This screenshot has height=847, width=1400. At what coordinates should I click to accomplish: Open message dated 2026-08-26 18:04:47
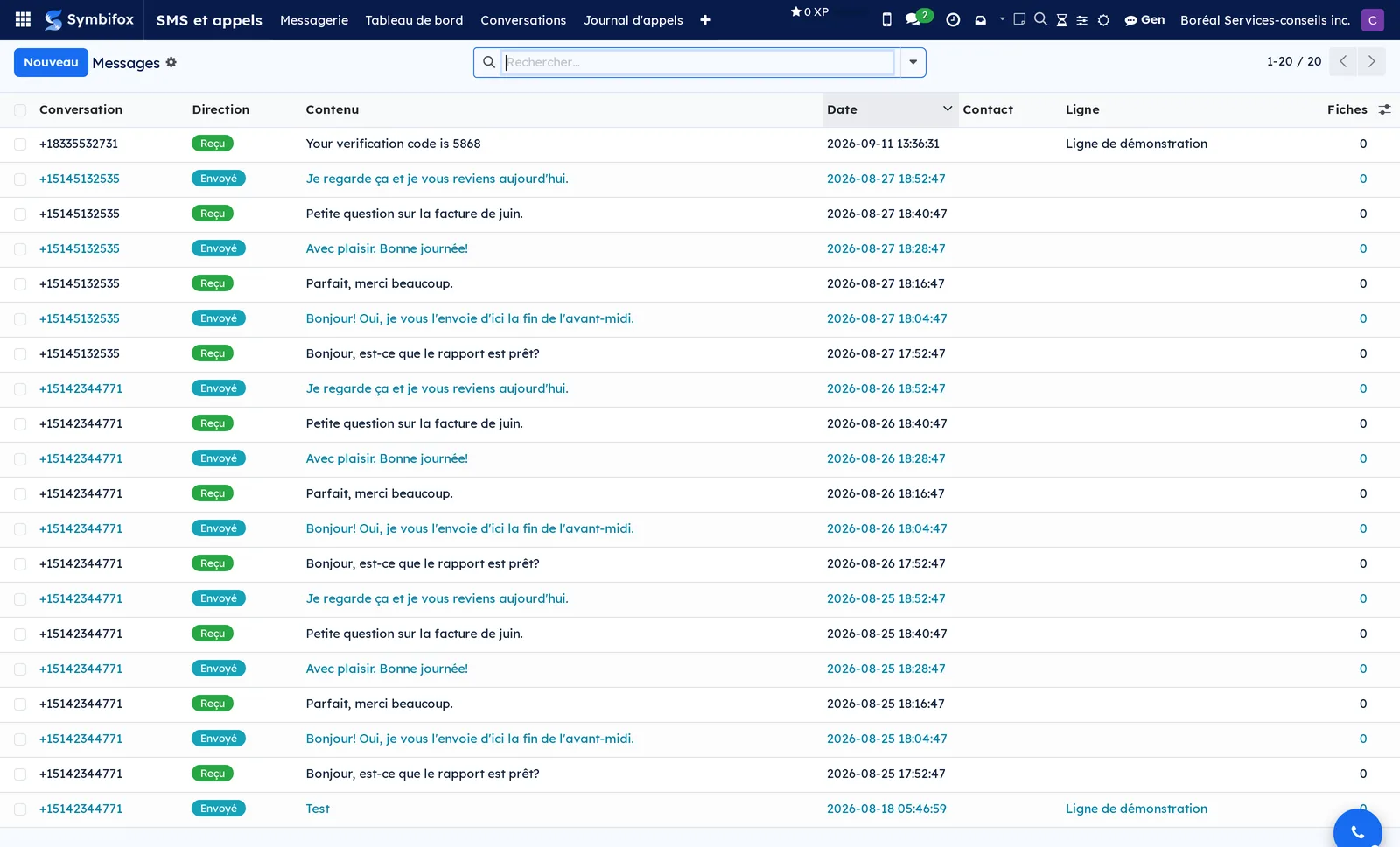(x=470, y=528)
